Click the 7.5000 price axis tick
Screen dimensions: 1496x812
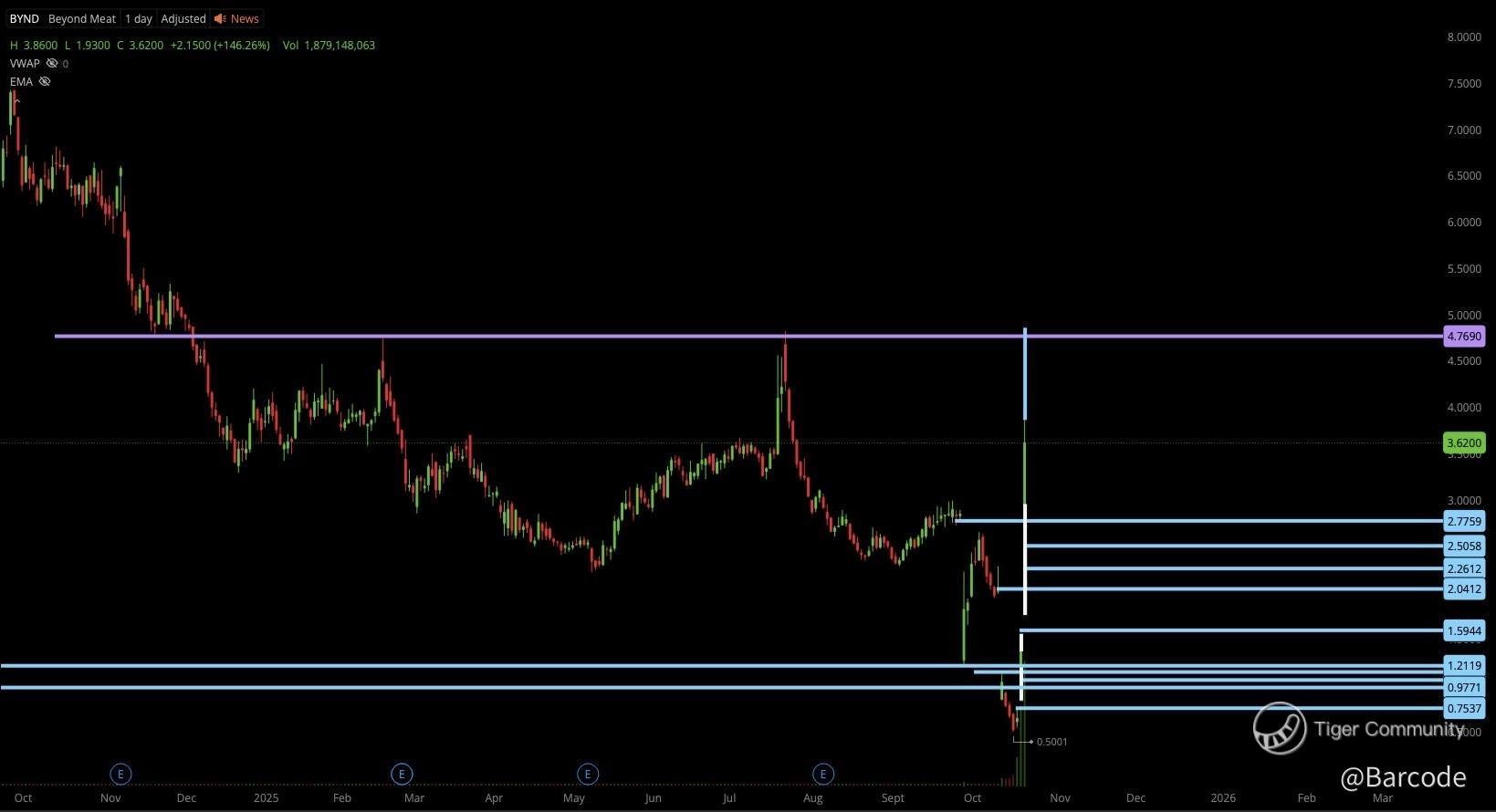click(x=1464, y=84)
